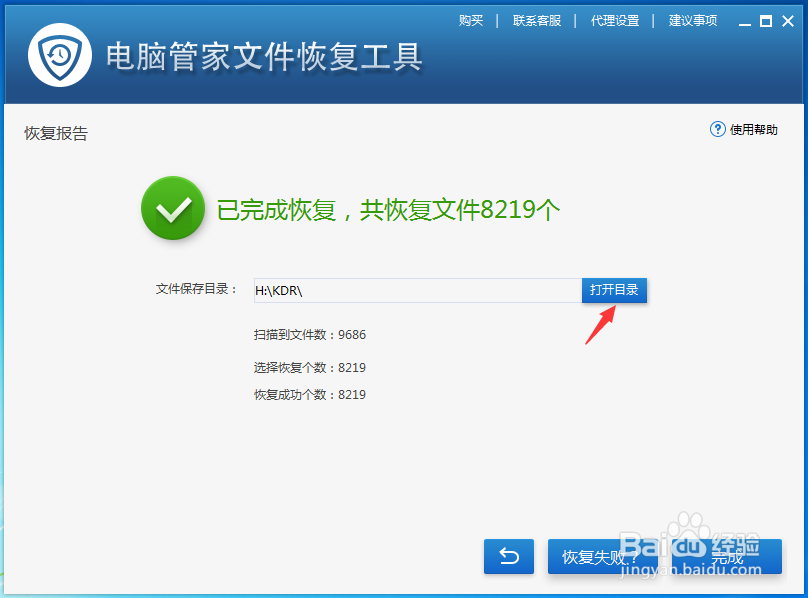Click the 使用帮助 question mark icon

coord(717,129)
